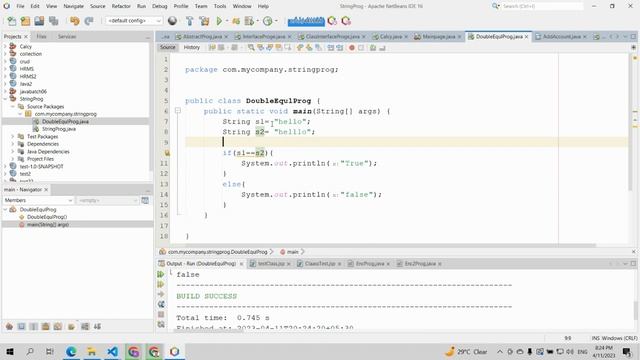Image resolution: width=640 pixels, height=360 pixels.
Task: Open the Calcy.java editor tab
Action: pos(390,37)
